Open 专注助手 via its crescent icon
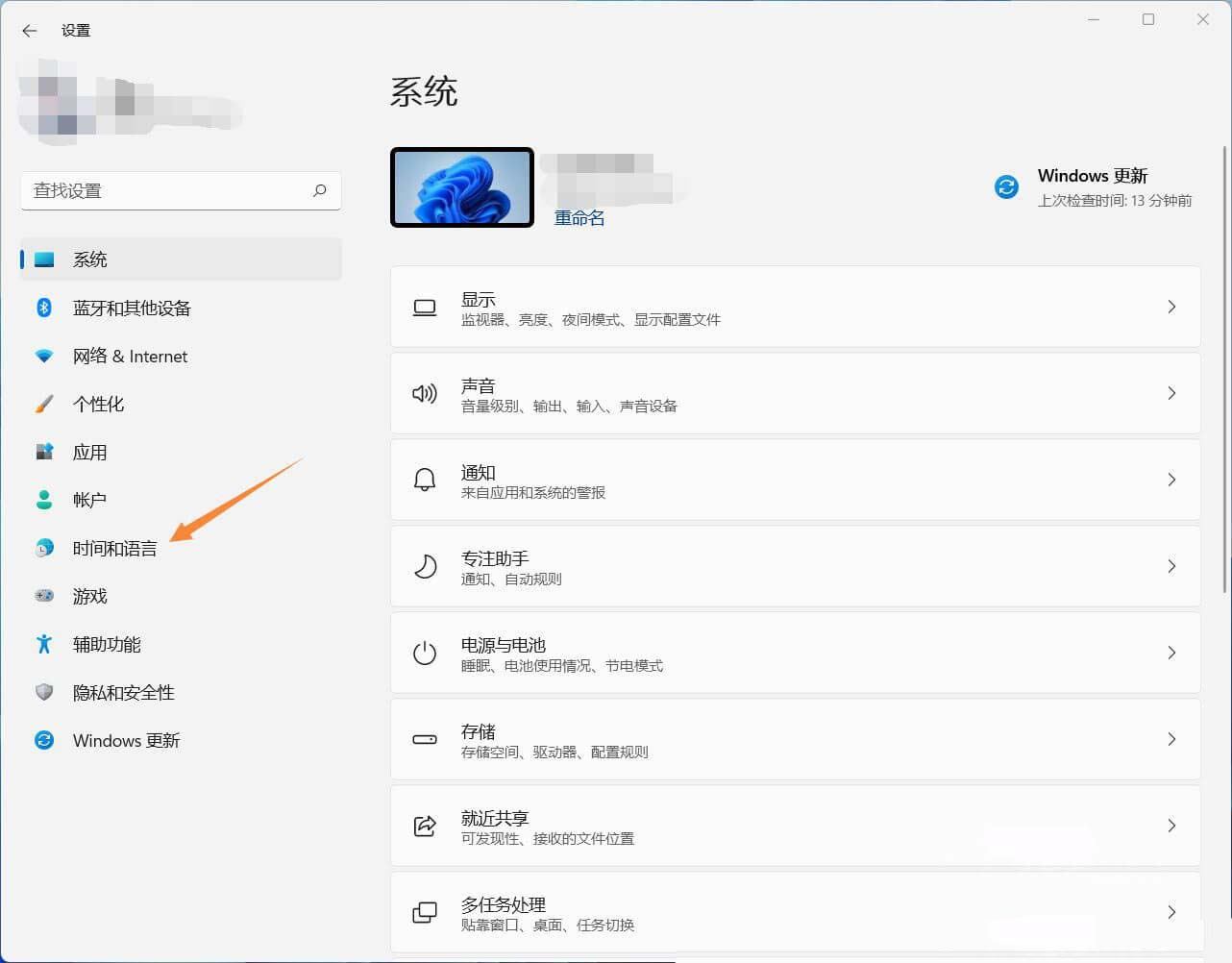The image size is (1232, 963). (x=424, y=566)
